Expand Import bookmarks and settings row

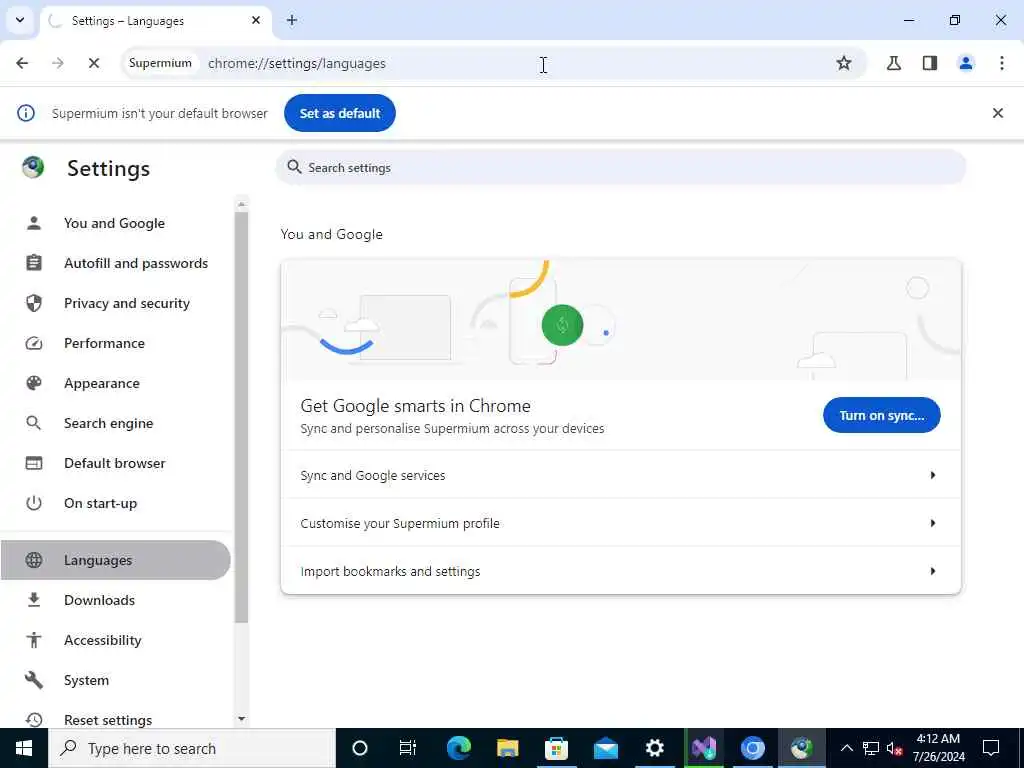[x=620, y=571]
